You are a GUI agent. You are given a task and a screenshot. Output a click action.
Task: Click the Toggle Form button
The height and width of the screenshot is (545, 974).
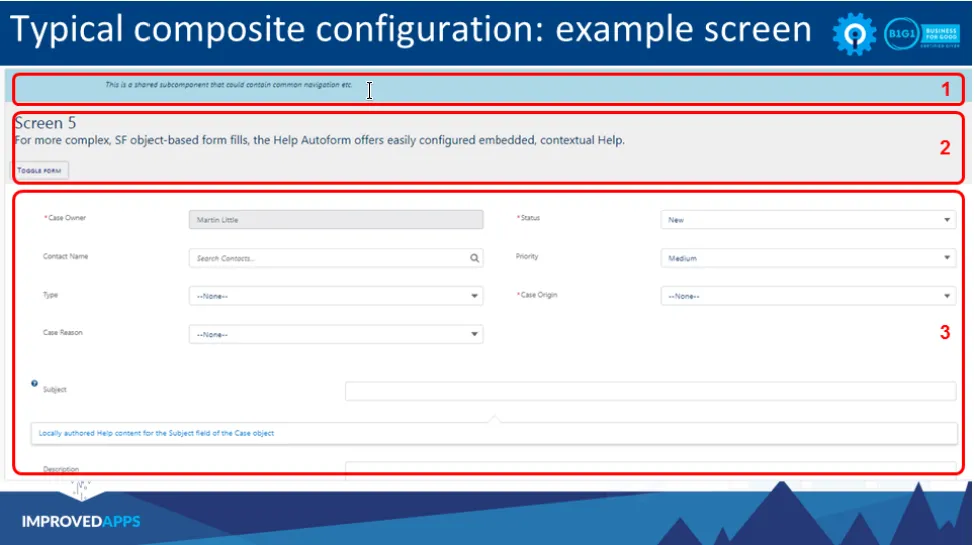[x=40, y=170]
